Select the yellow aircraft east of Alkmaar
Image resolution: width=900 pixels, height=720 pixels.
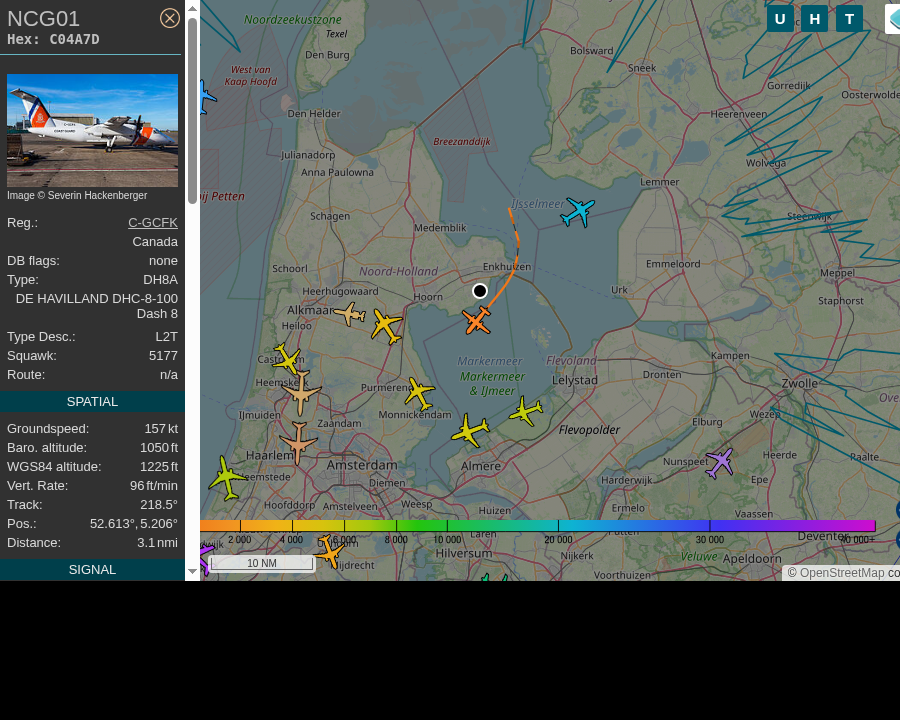click(x=386, y=326)
